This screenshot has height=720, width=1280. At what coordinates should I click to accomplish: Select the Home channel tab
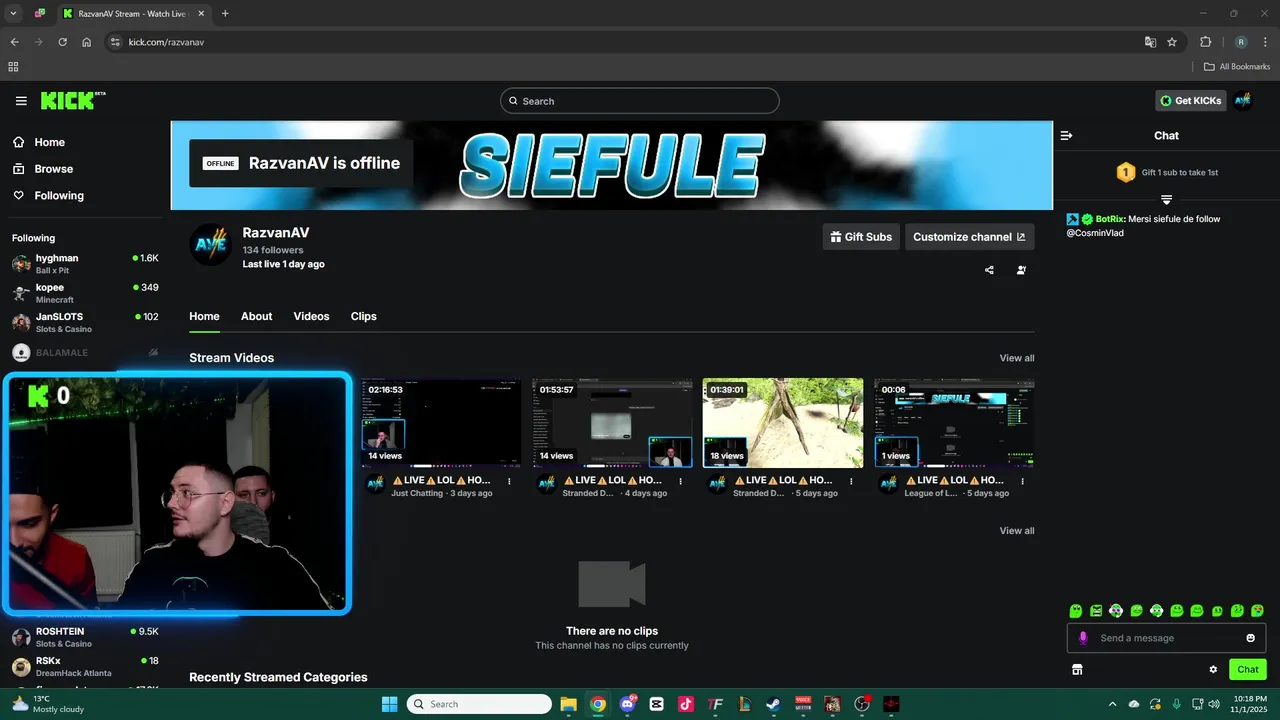point(204,316)
